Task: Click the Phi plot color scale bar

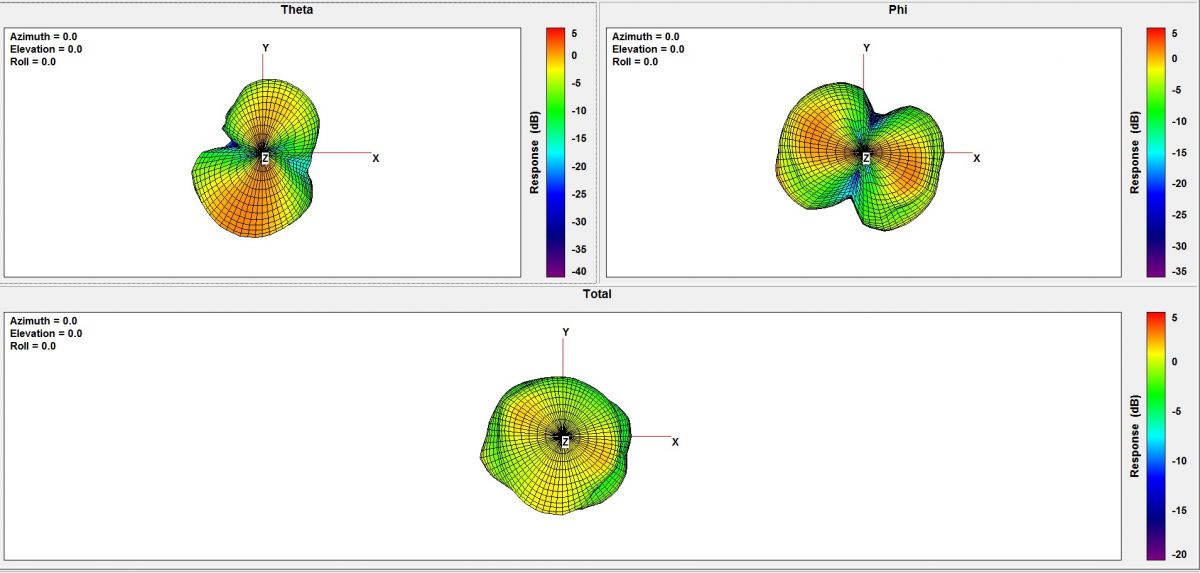Action: pyautogui.click(x=1155, y=151)
